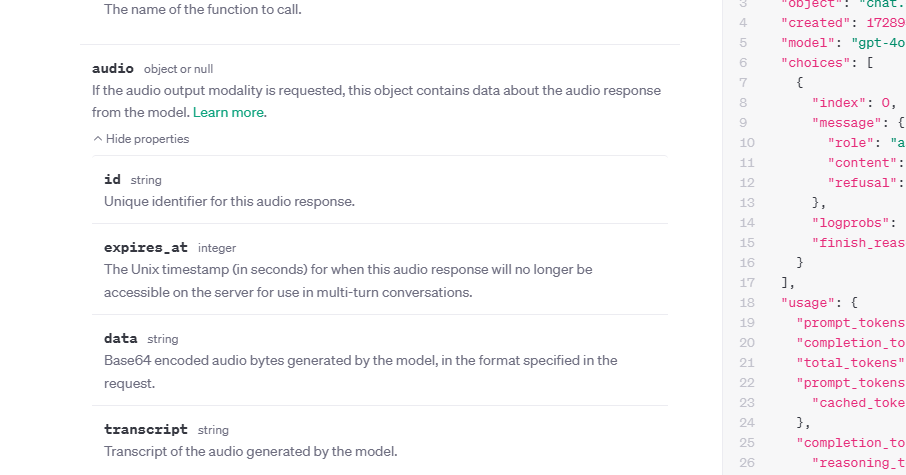This screenshot has height=475, width=906.
Task: Click the "index" key on line 8
Action: coord(843,103)
